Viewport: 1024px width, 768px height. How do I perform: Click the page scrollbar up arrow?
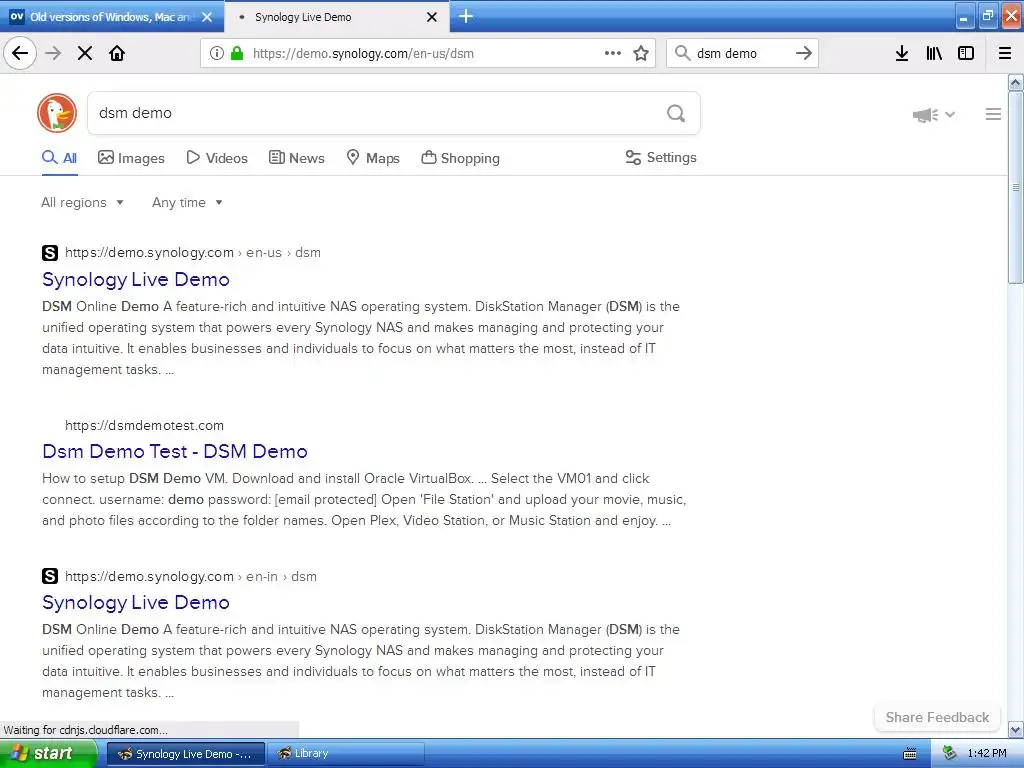(x=1015, y=82)
